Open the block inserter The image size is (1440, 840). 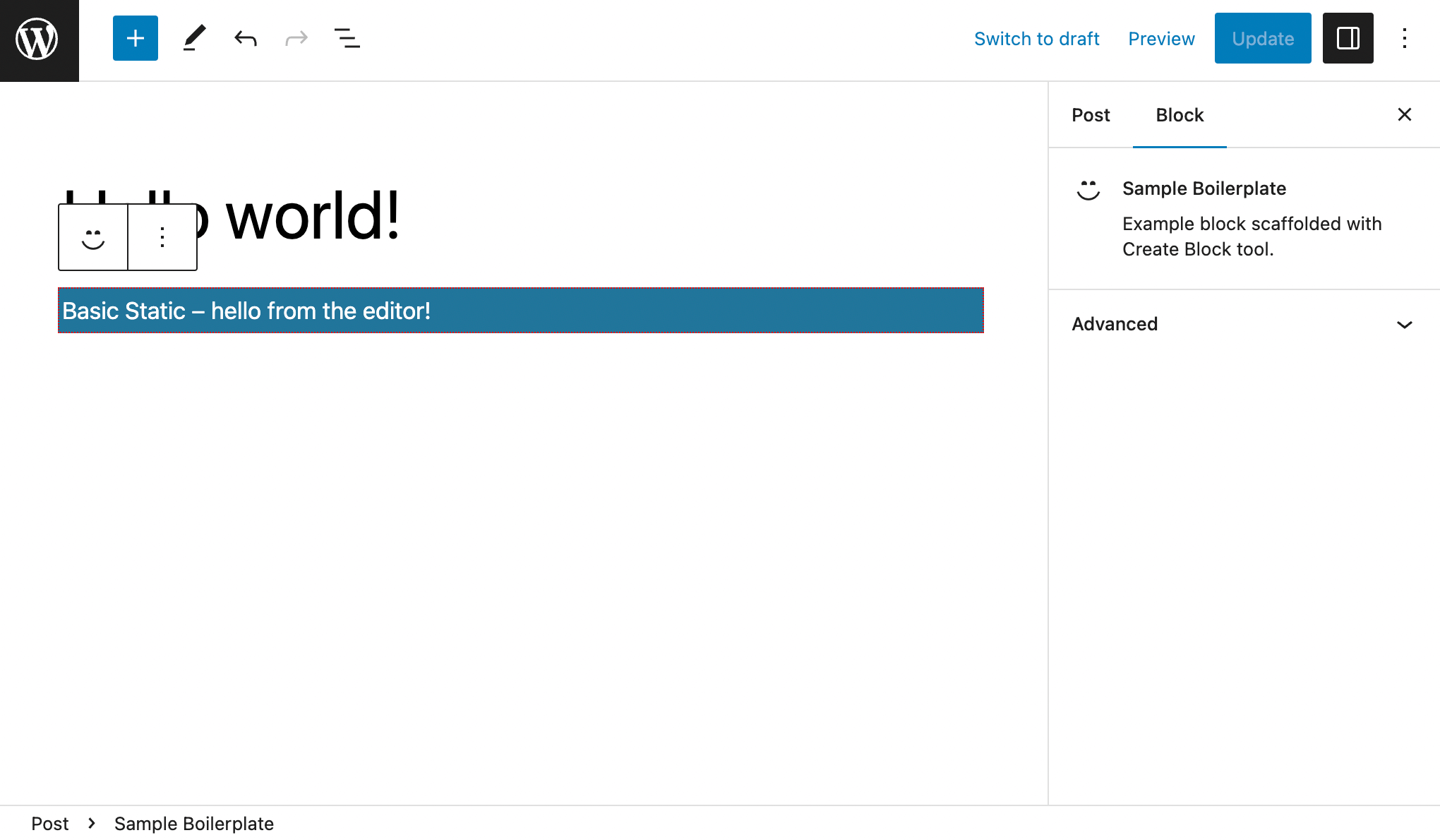(x=135, y=38)
